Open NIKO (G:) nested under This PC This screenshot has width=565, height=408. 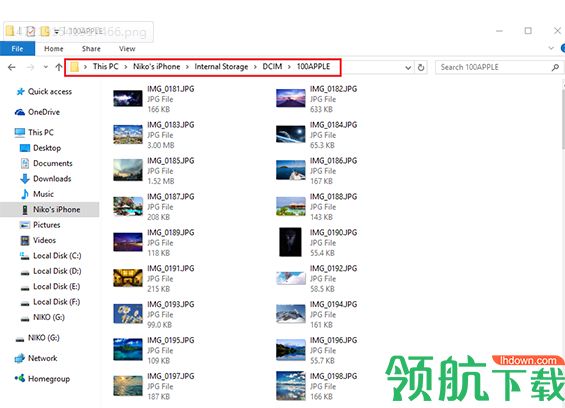[43, 318]
